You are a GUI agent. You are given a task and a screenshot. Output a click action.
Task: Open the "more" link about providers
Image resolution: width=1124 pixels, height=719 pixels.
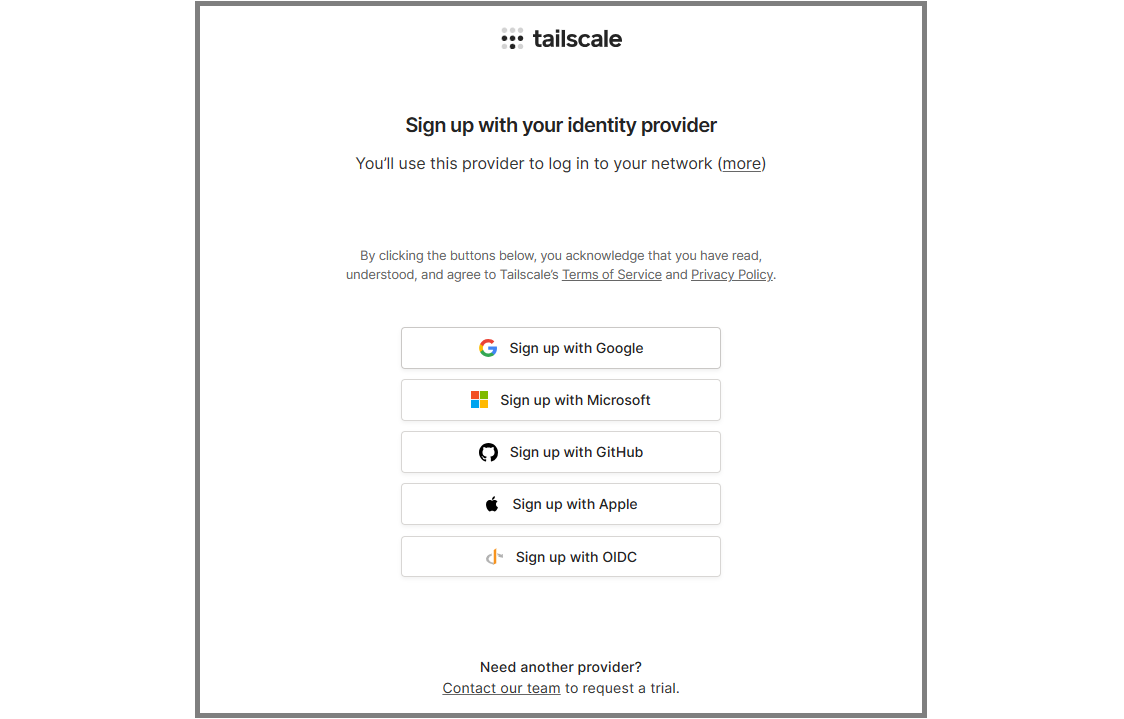741,164
